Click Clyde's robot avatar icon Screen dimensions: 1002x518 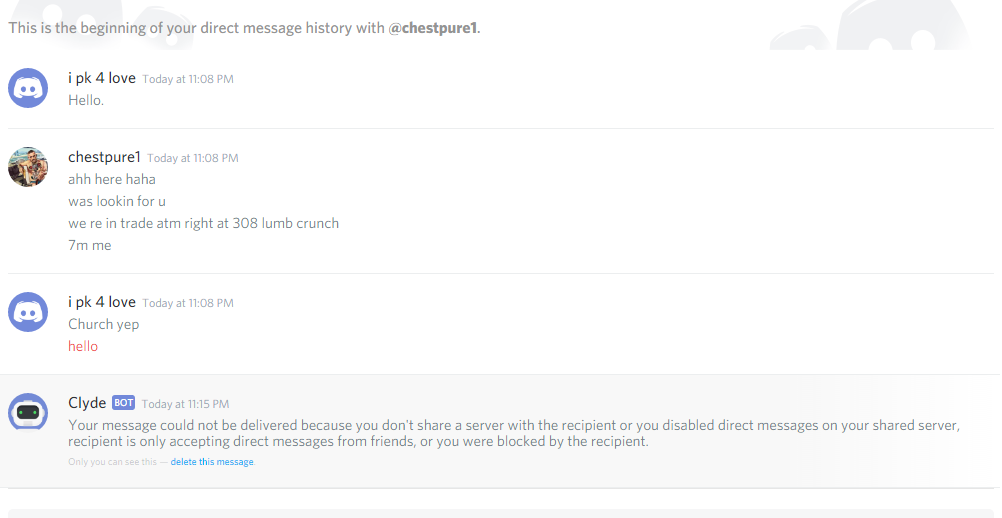[x=28, y=412]
